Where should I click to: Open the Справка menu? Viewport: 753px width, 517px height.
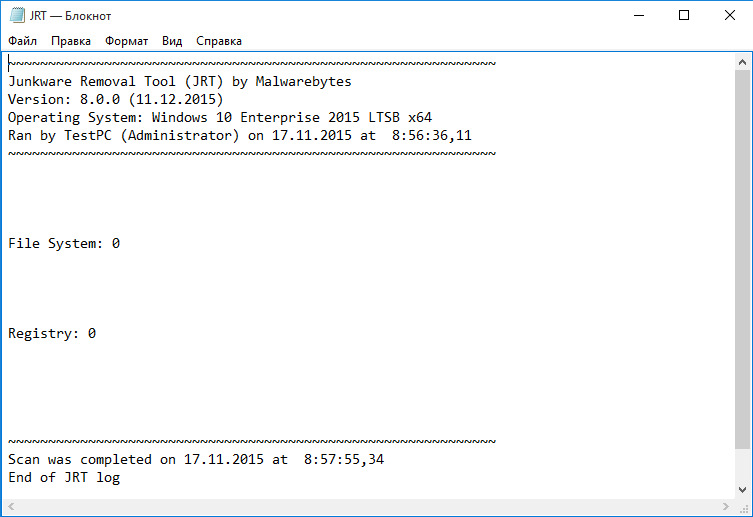pyautogui.click(x=219, y=41)
